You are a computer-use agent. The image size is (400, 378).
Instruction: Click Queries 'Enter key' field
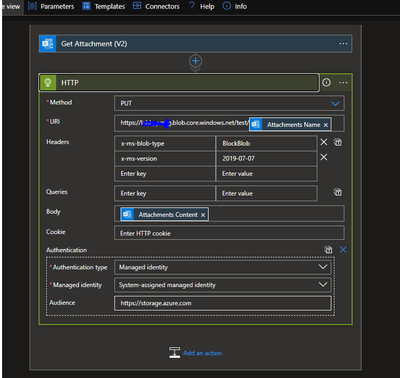point(165,193)
